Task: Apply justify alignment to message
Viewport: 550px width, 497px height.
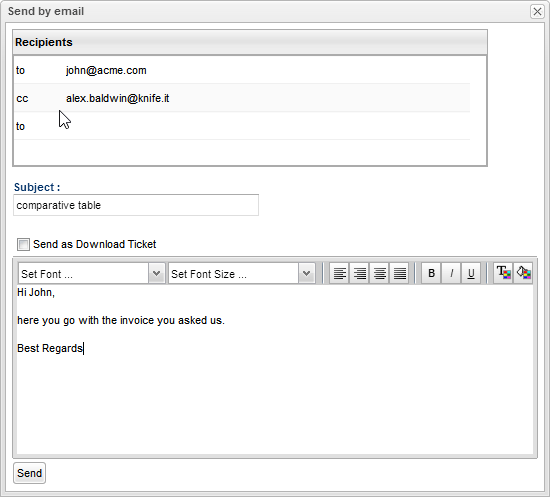Action: pyautogui.click(x=400, y=273)
